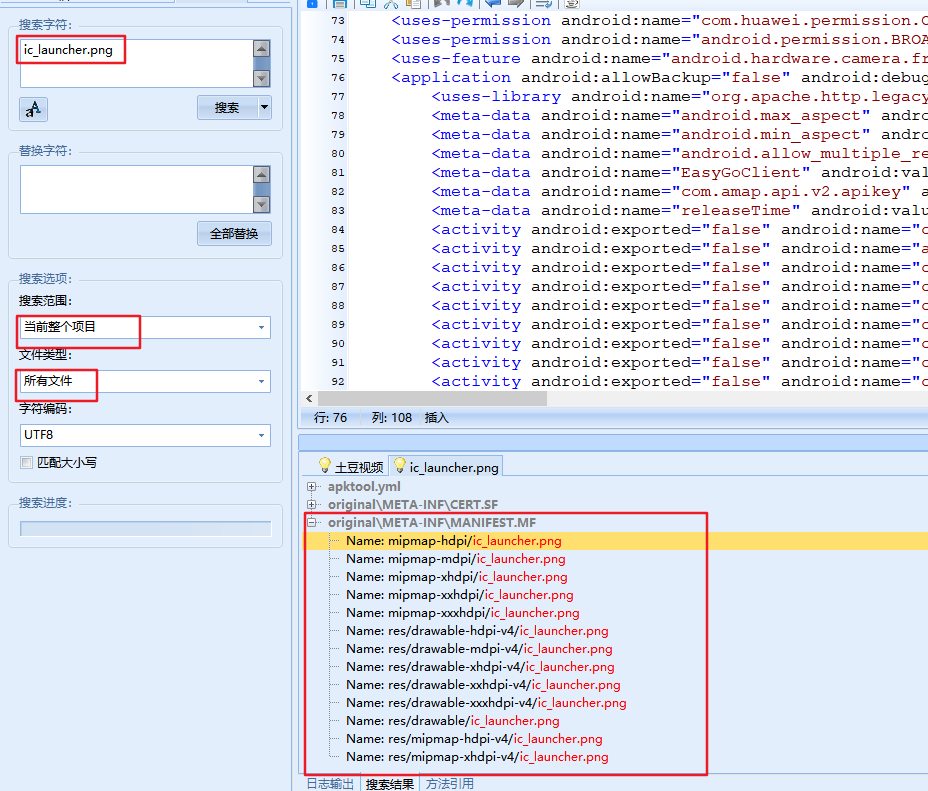Screen dimensions: 928x791
Task: Click the lightbulb icon on ic_launcher.png tab
Action: point(399,465)
